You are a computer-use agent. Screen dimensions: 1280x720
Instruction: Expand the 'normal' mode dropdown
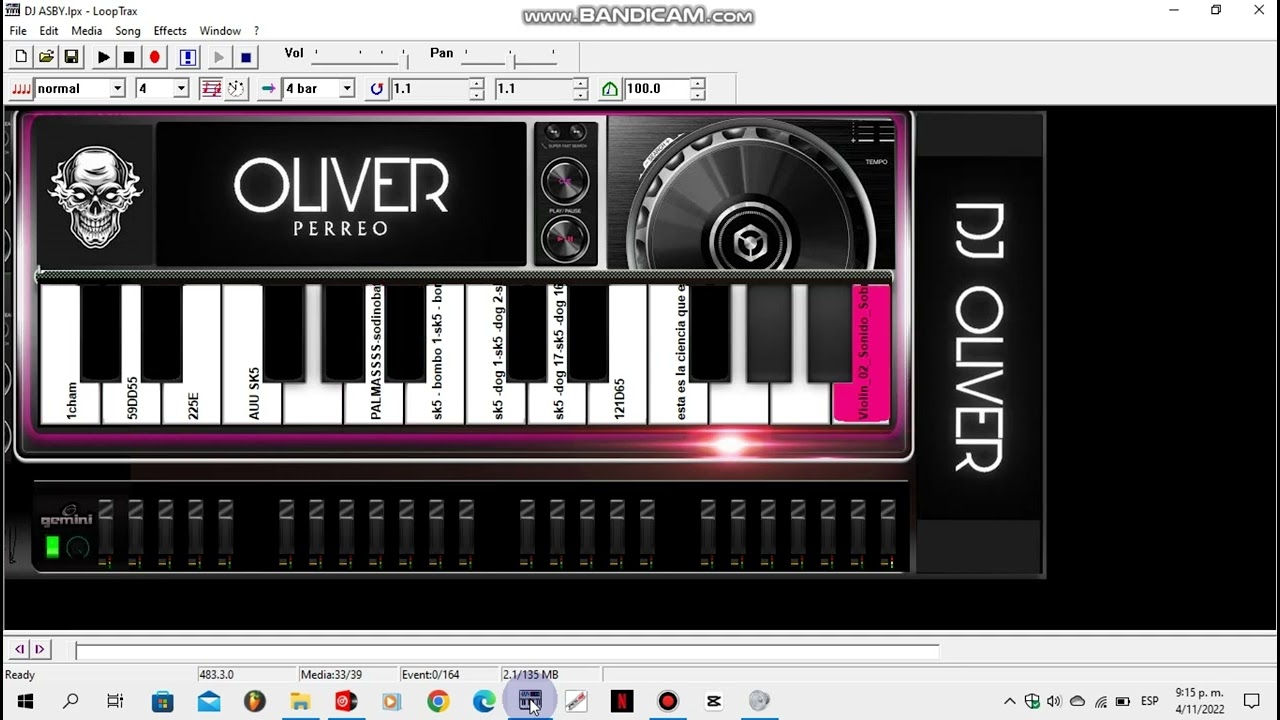coord(117,89)
